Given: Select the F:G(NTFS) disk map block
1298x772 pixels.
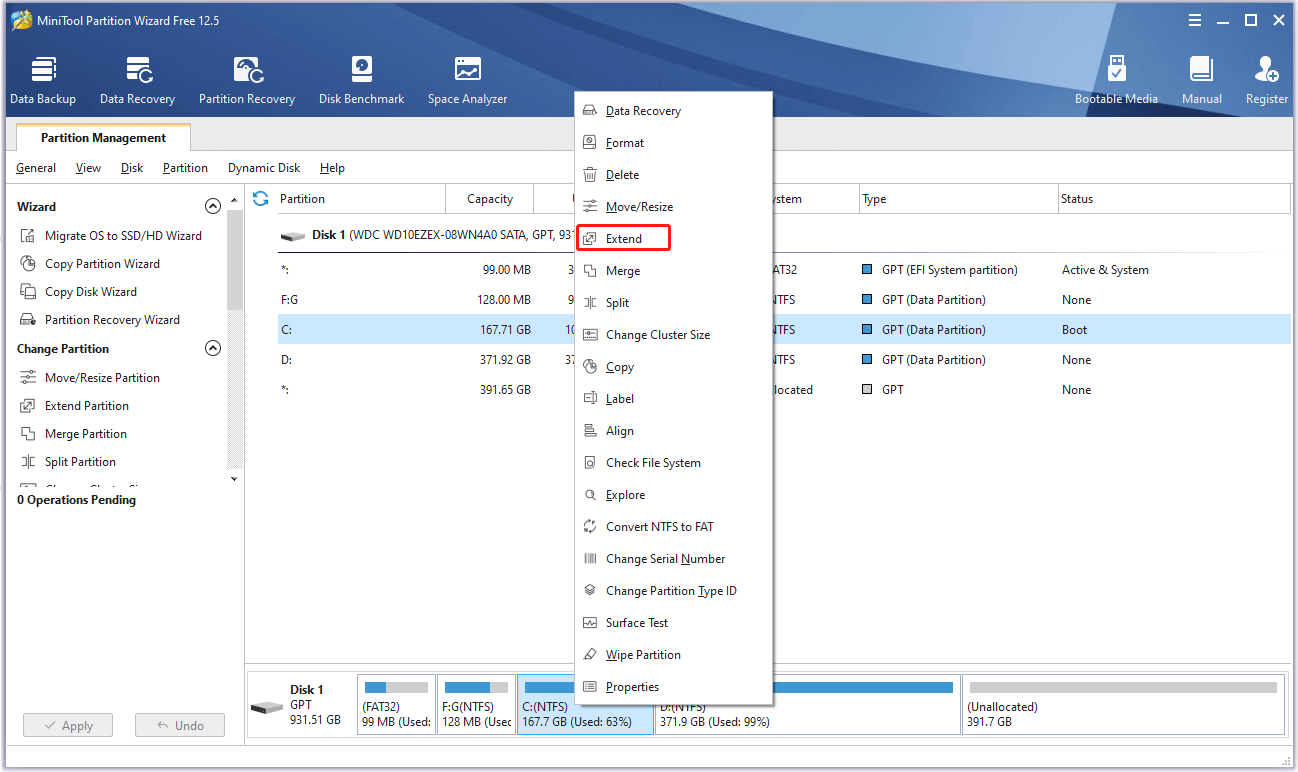Looking at the screenshot, I should [476, 705].
